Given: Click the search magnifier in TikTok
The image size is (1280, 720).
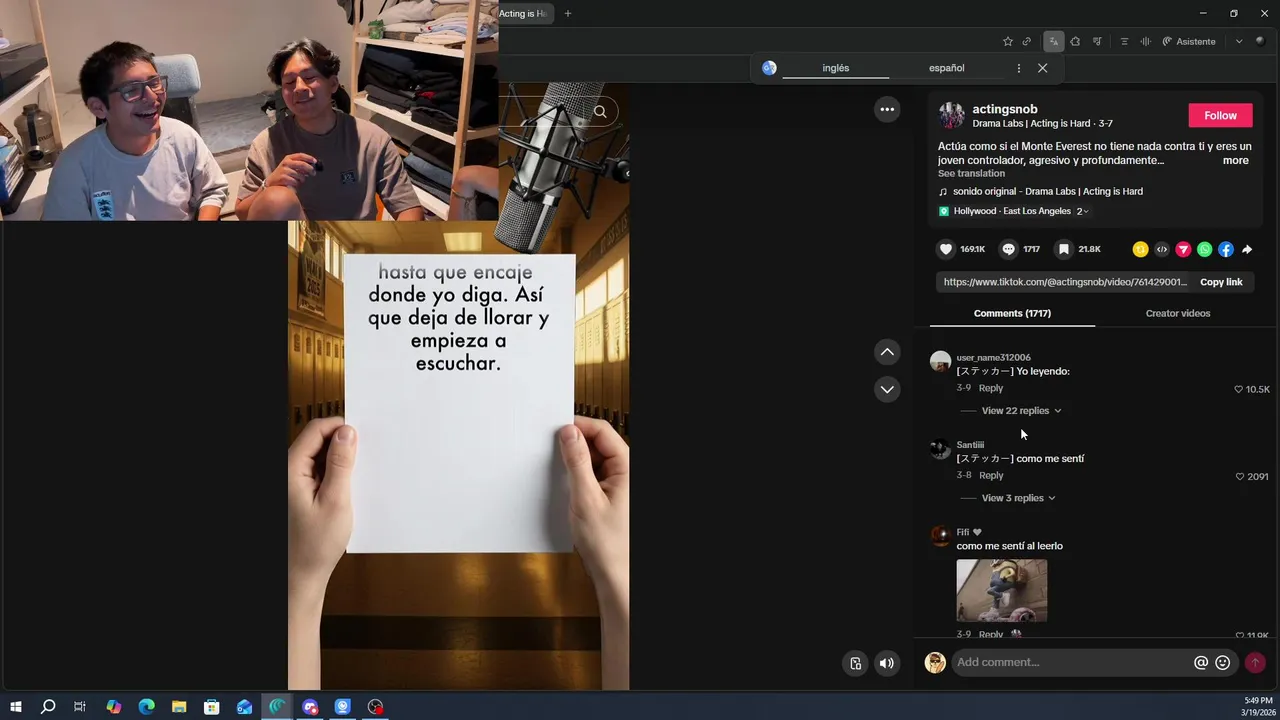Looking at the screenshot, I should point(600,111).
